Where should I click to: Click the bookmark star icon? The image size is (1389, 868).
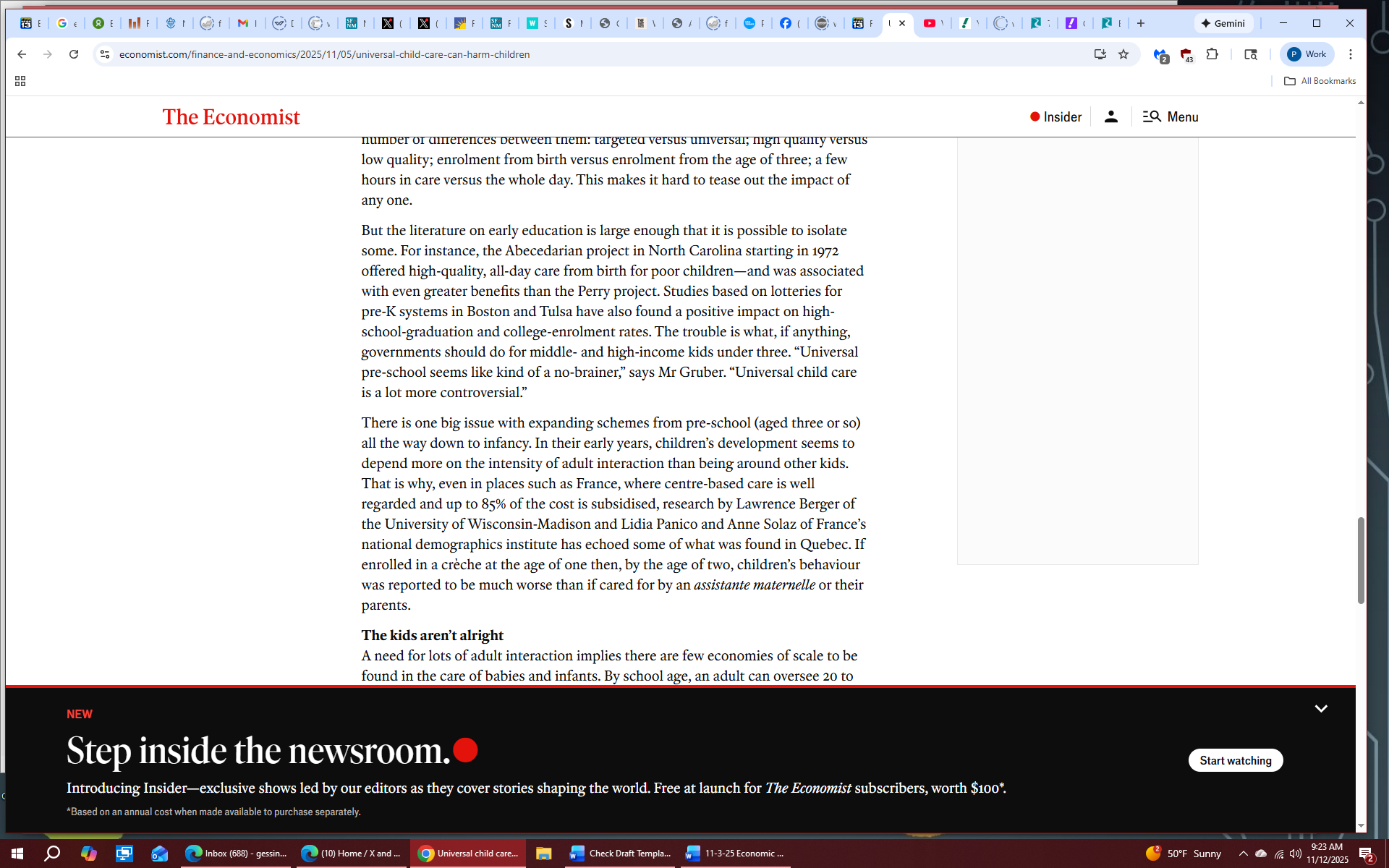click(x=1123, y=54)
